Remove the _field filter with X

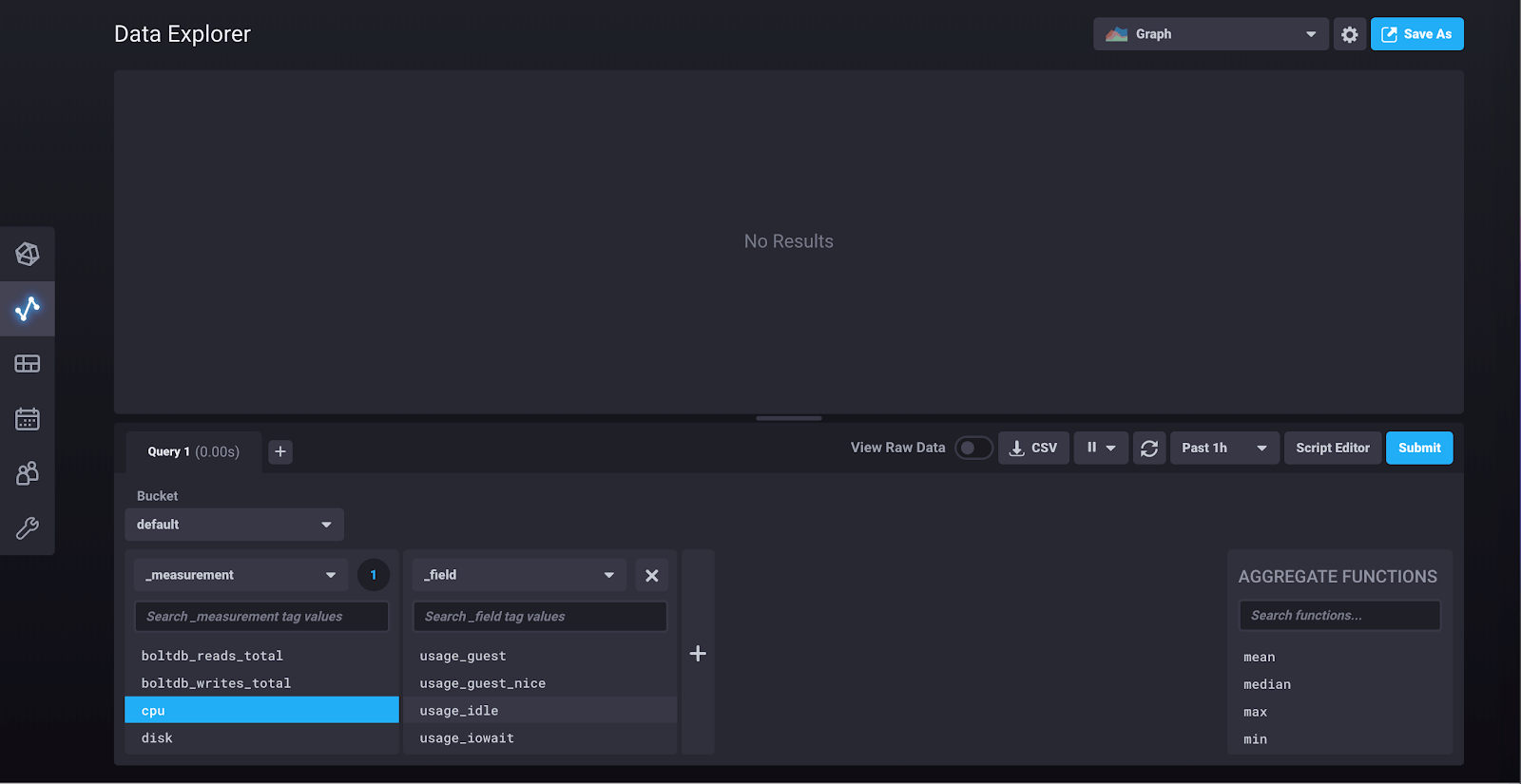click(x=652, y=575)
